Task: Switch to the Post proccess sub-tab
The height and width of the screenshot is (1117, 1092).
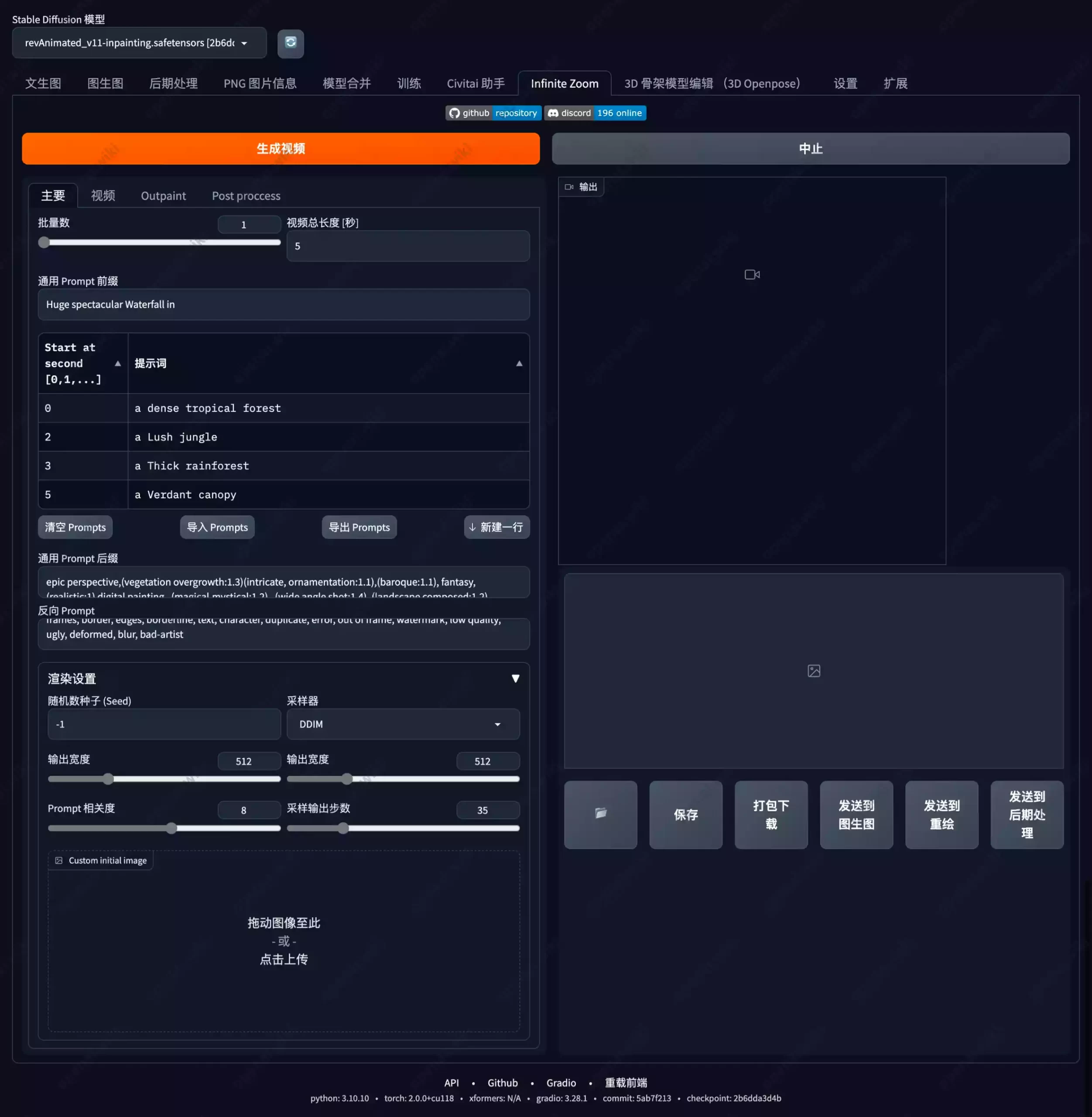Action: point(246,195)
